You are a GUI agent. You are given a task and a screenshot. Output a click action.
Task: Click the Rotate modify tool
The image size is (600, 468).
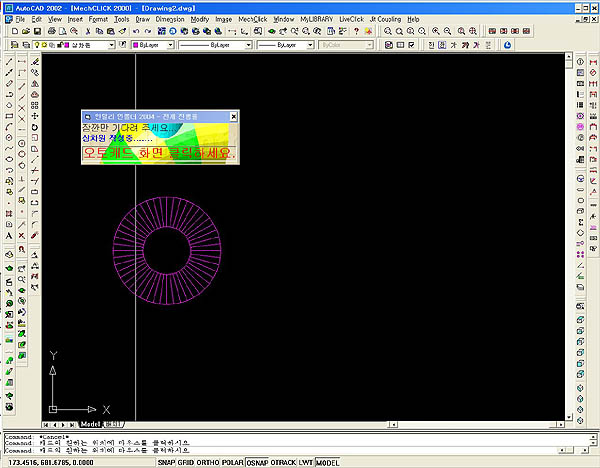35,127
